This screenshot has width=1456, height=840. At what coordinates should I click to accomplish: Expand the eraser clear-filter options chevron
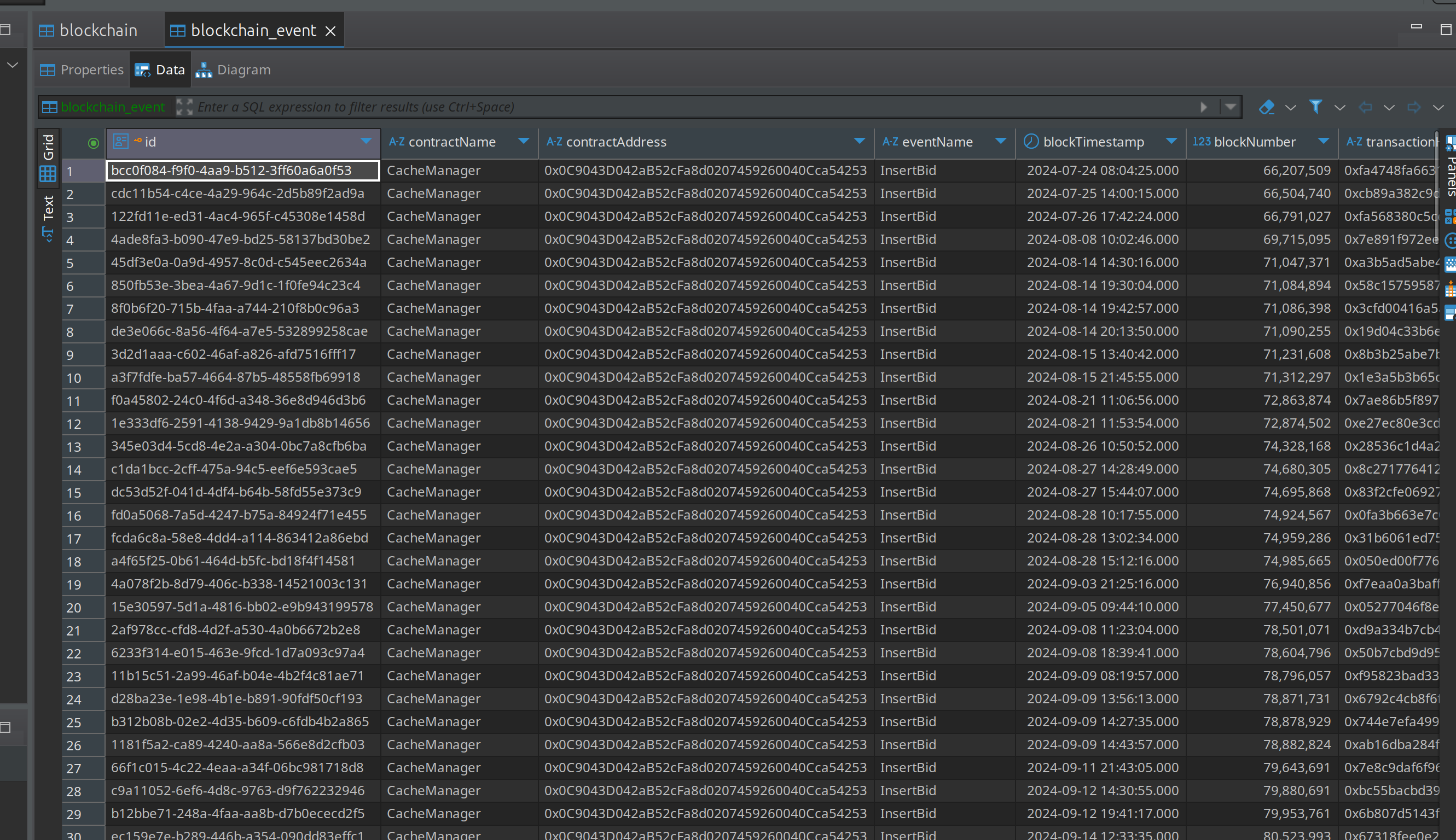click(1291, 108)
